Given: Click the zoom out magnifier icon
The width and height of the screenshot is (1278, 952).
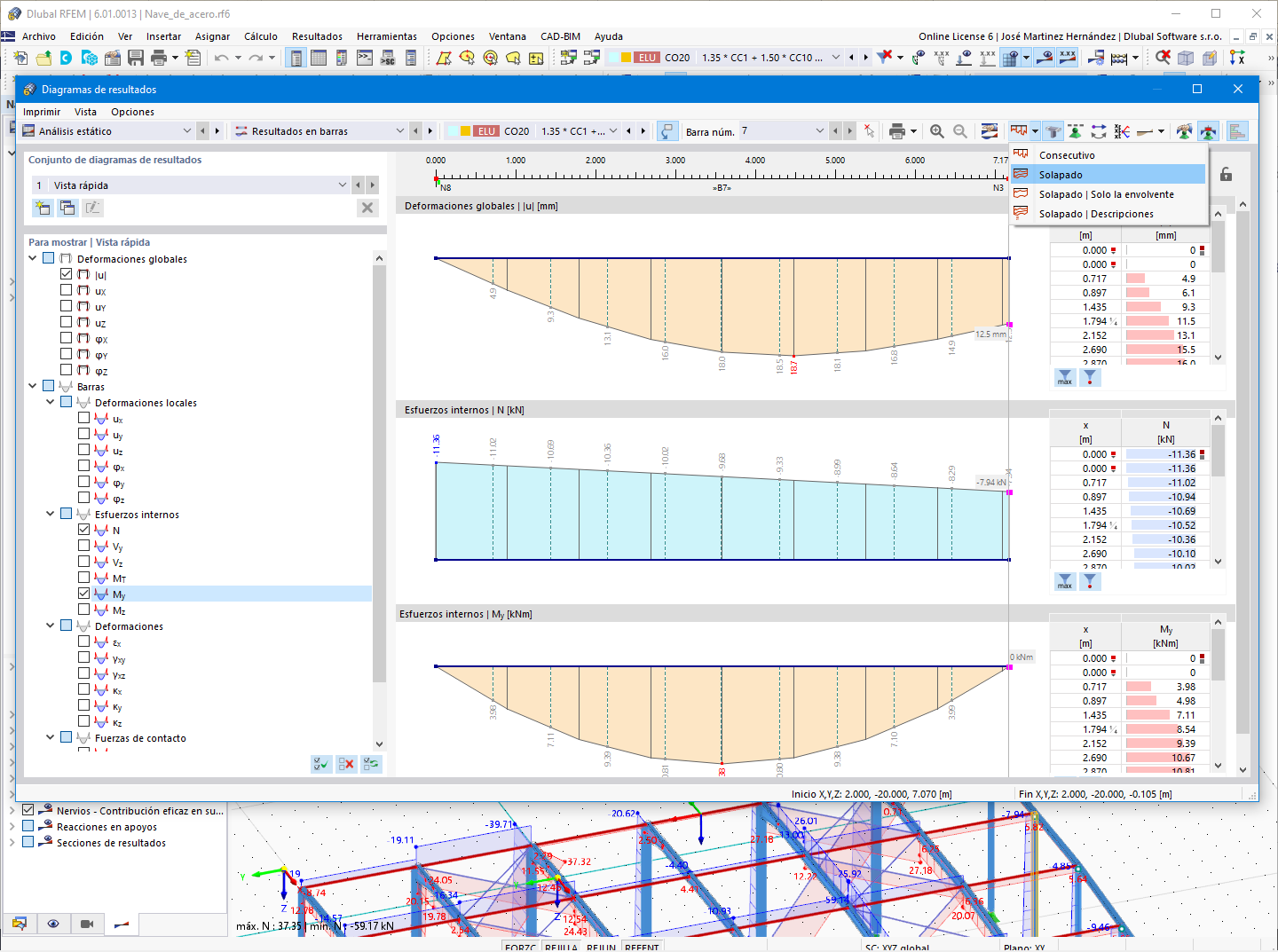Looking at the screenshot, I should (959, 131).
